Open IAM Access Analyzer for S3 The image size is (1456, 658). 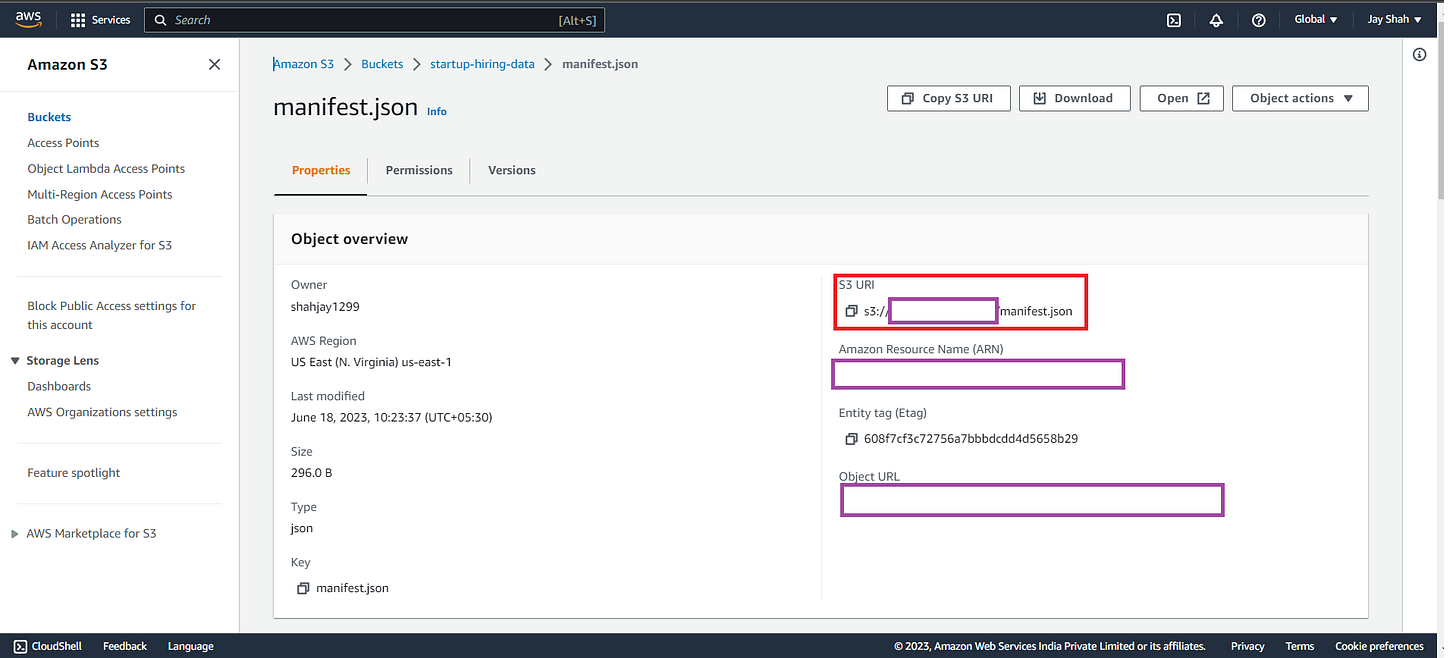(99, 245)
